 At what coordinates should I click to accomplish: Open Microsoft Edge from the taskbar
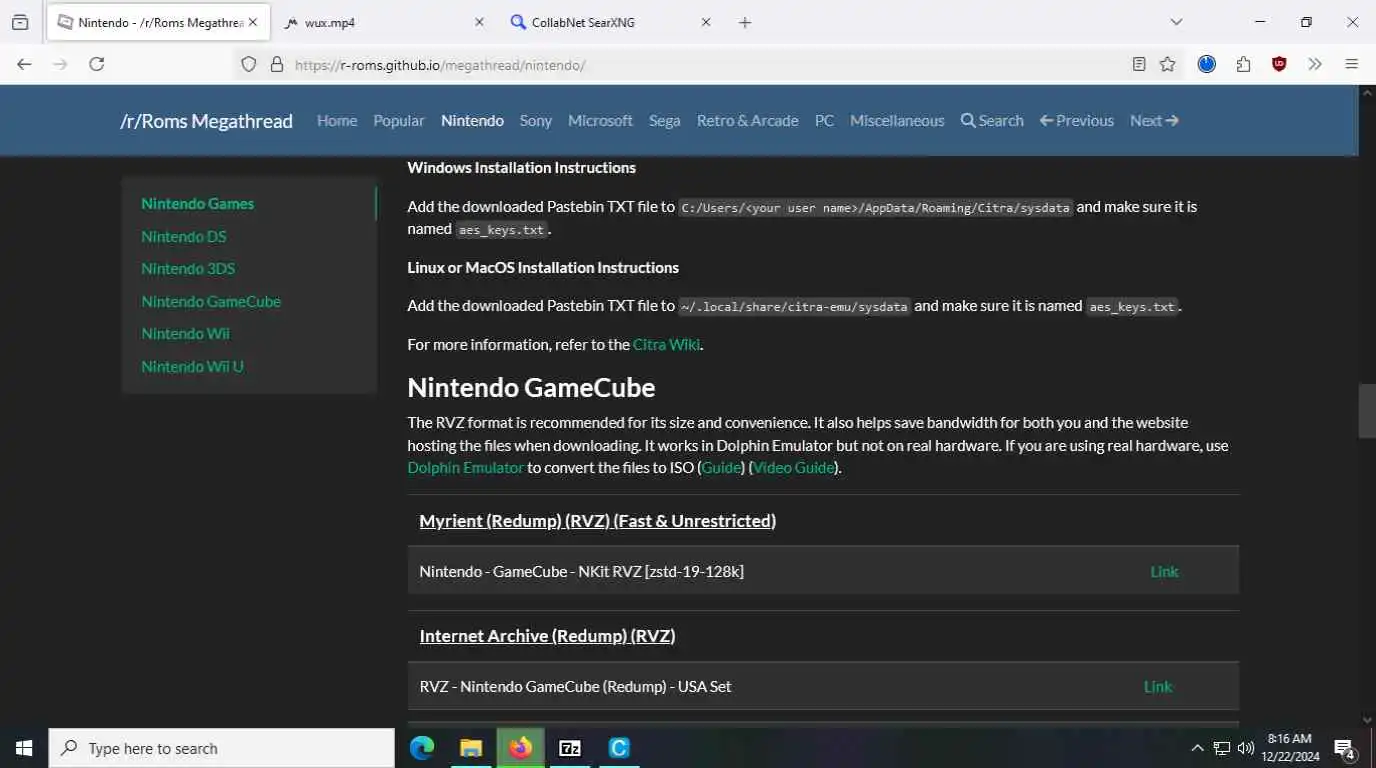(x=422, y=748)
